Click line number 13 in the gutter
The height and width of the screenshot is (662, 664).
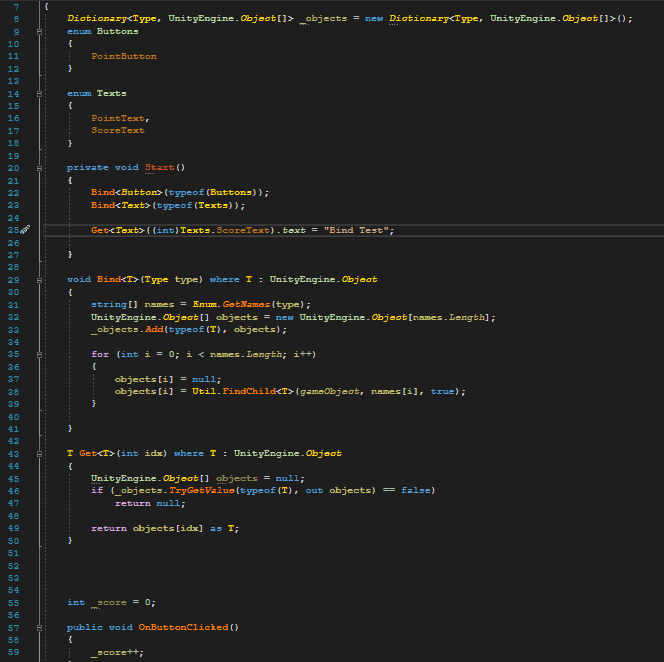13,81
